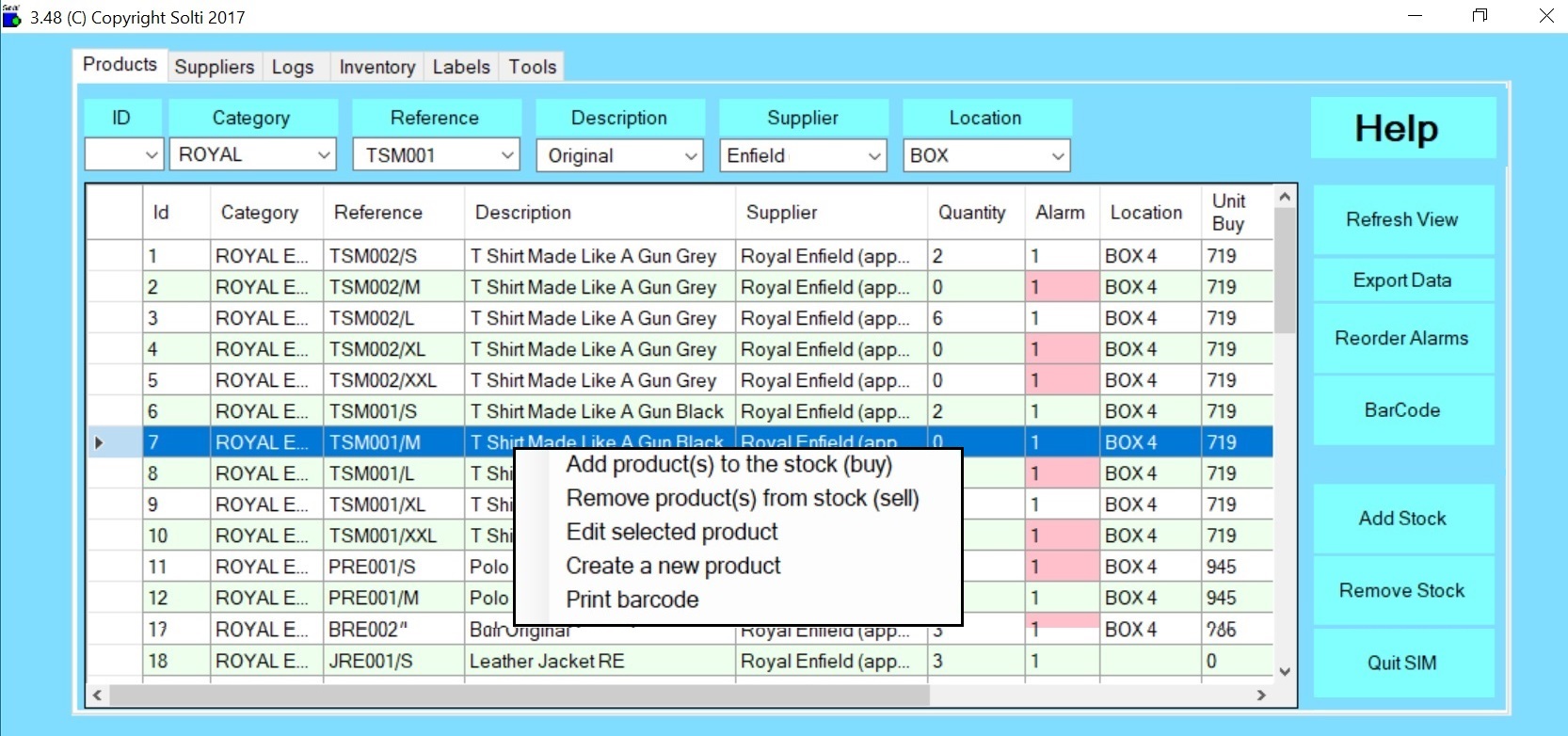Choose Print barcode from context menu
This screenshot has width=1568, height=736.
(632, 600)
